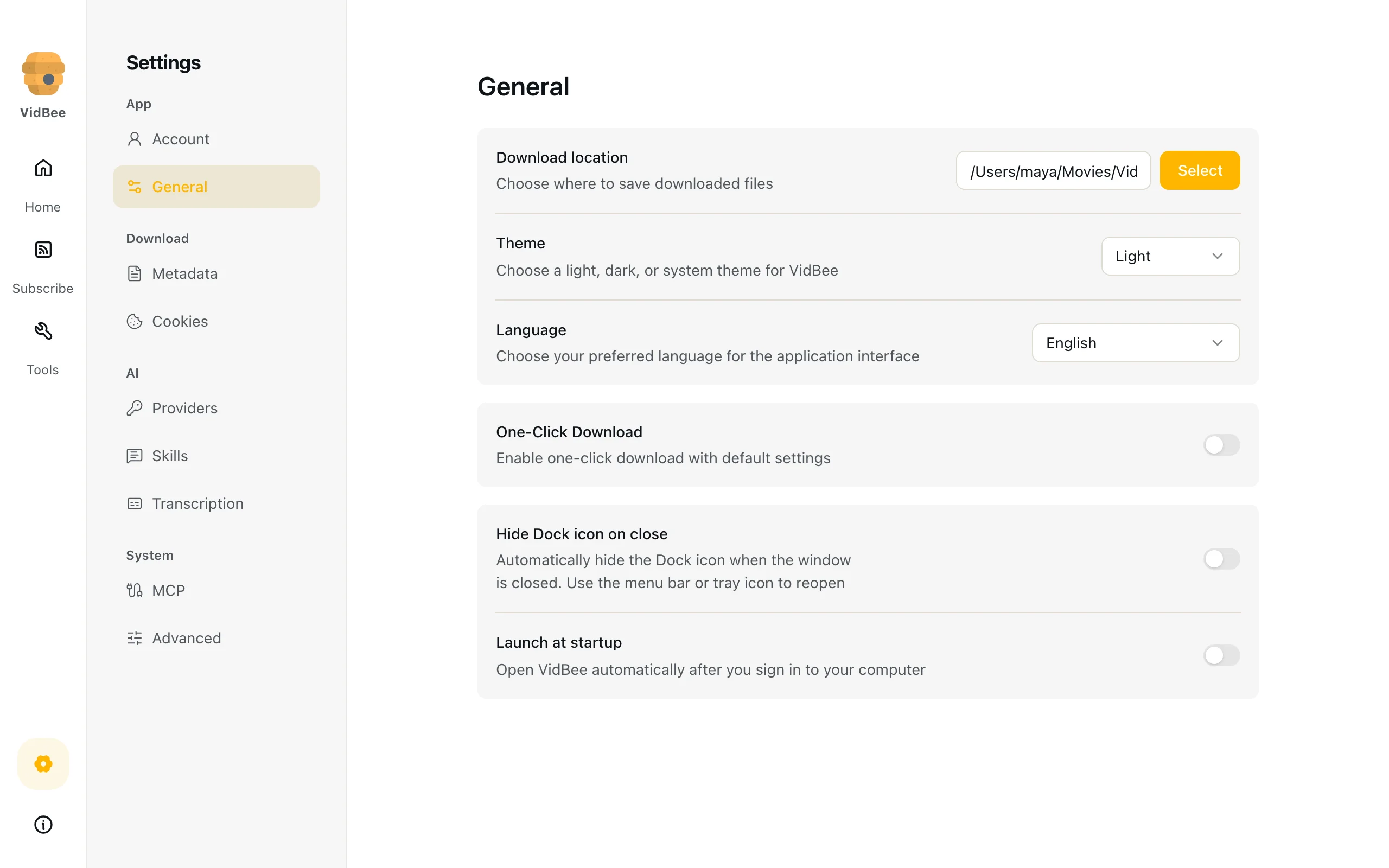Open the Advanced settings page

(x=216, y=638)
